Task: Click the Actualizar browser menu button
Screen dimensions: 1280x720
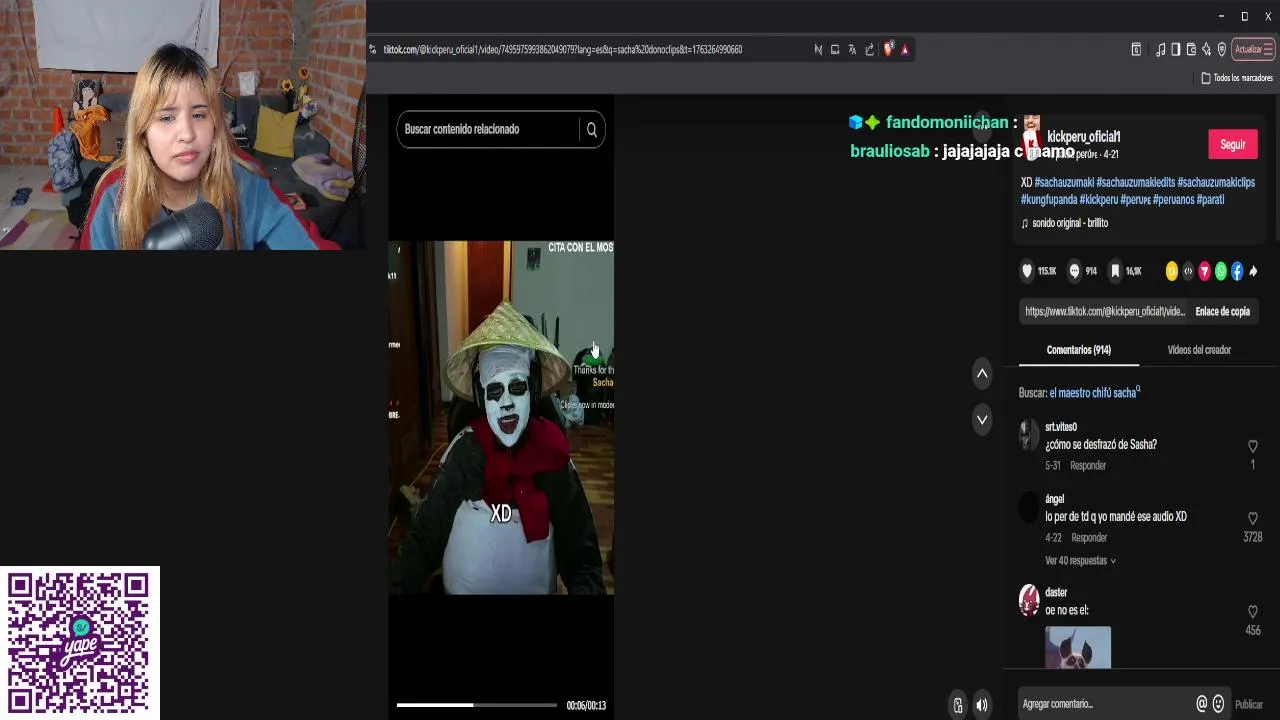Action: click(x=1253, y=49)
